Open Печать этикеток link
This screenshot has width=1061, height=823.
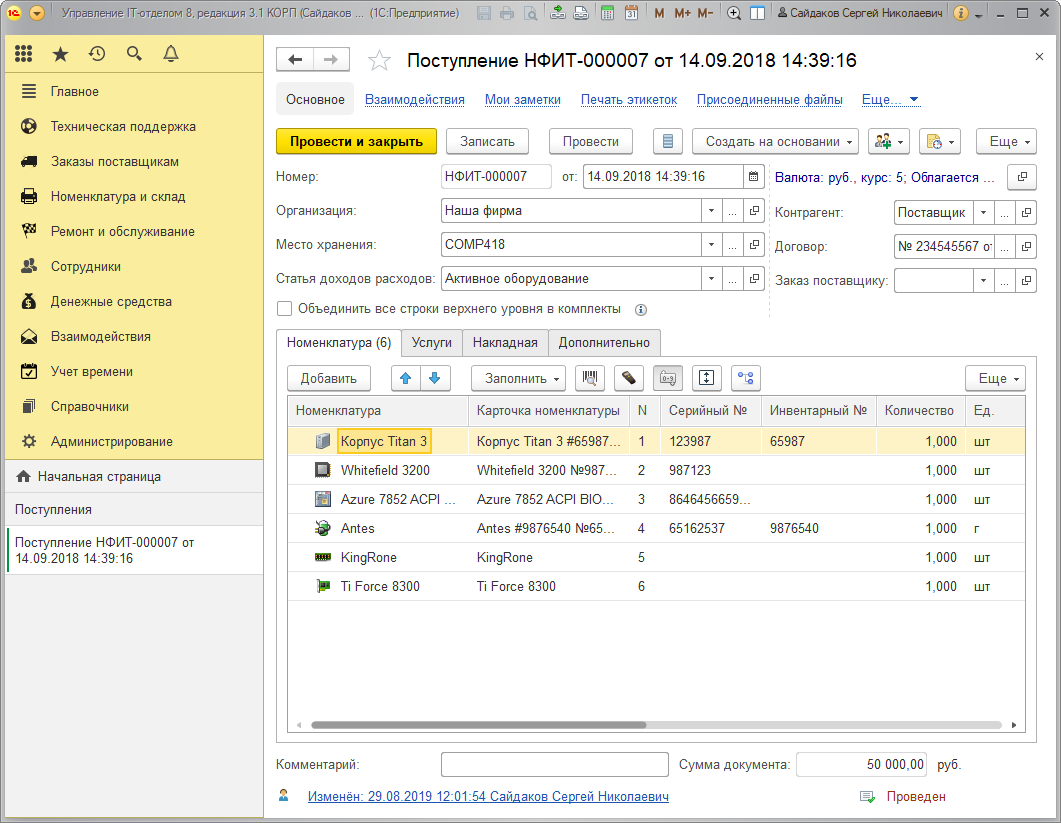pos(629,99)
